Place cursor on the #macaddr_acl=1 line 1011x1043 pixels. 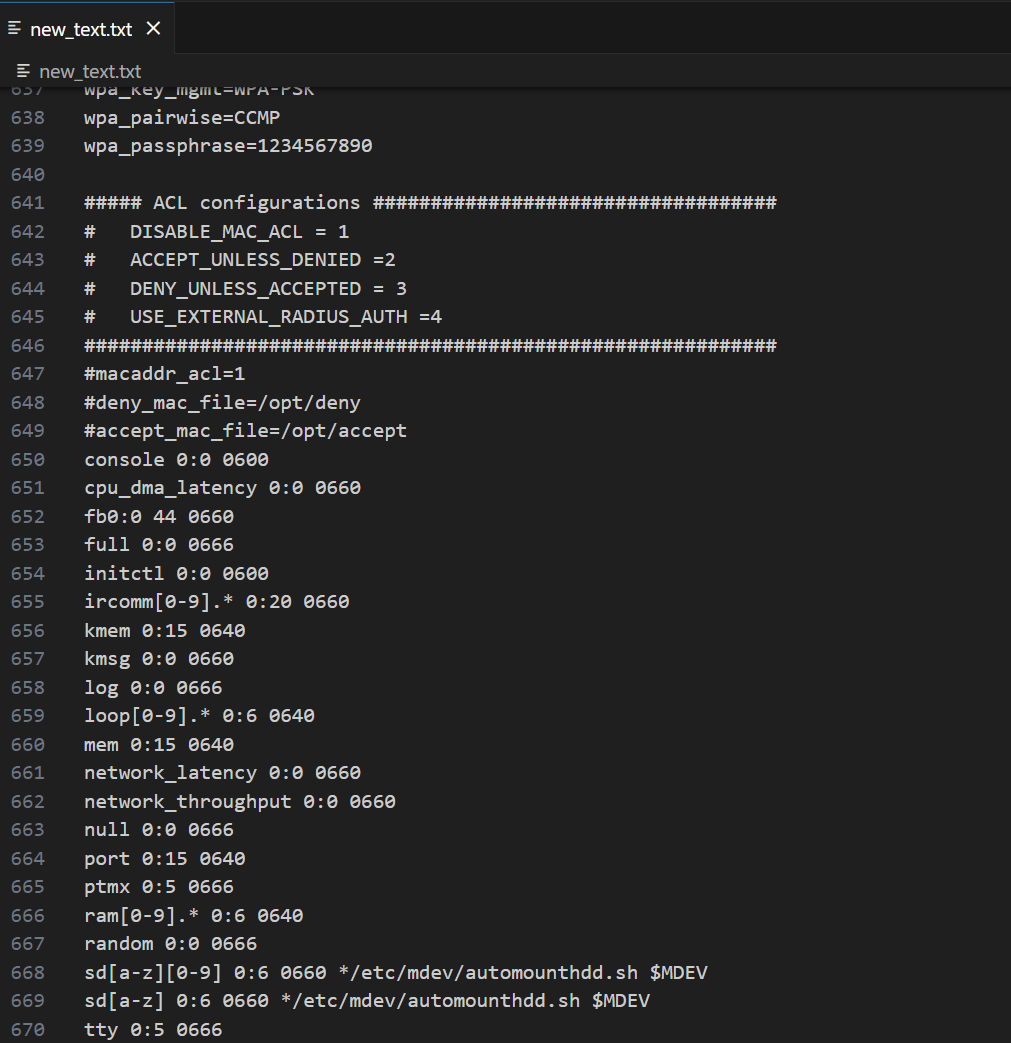165,374
